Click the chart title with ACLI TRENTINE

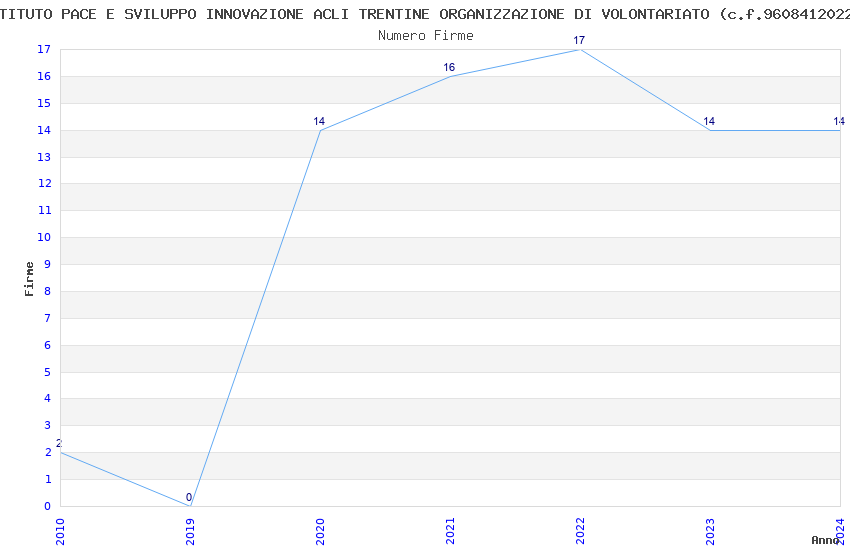425,15
